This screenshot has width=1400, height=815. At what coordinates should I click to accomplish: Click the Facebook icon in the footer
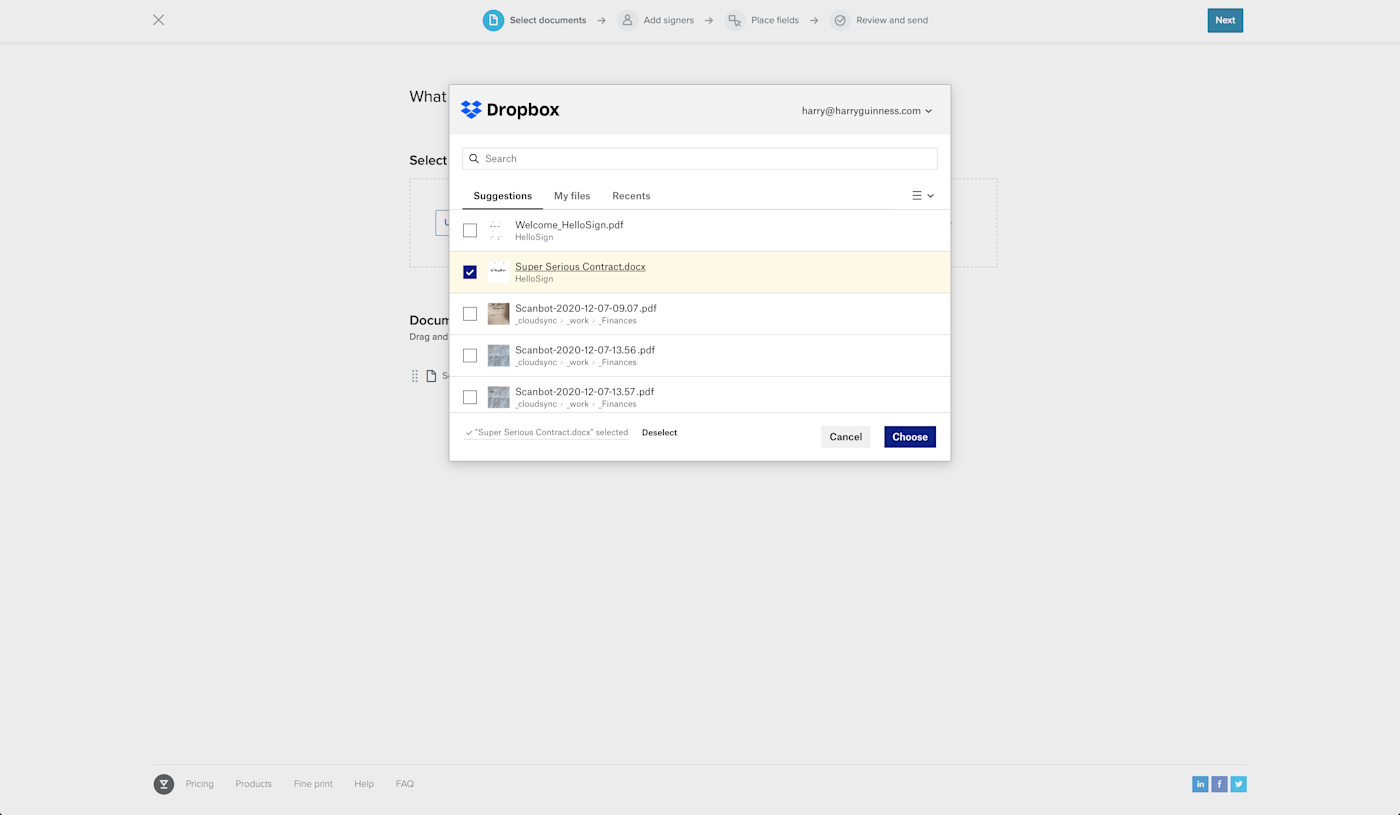(1219, 784)
